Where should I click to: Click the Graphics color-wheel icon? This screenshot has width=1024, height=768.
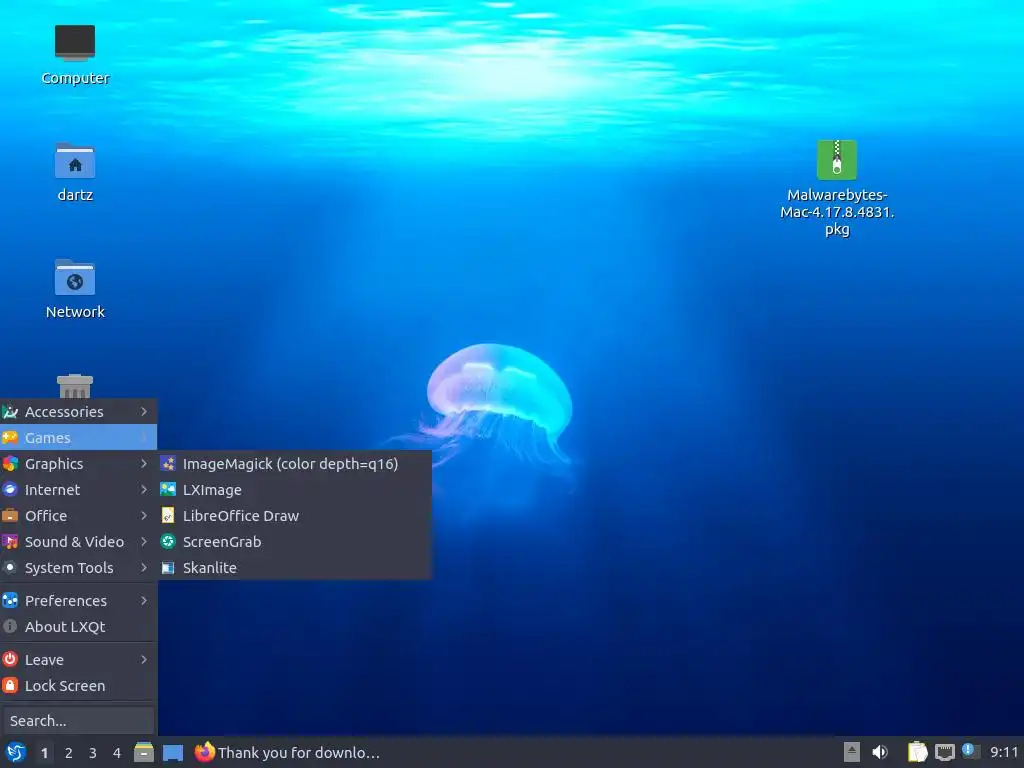coord(10,464)
